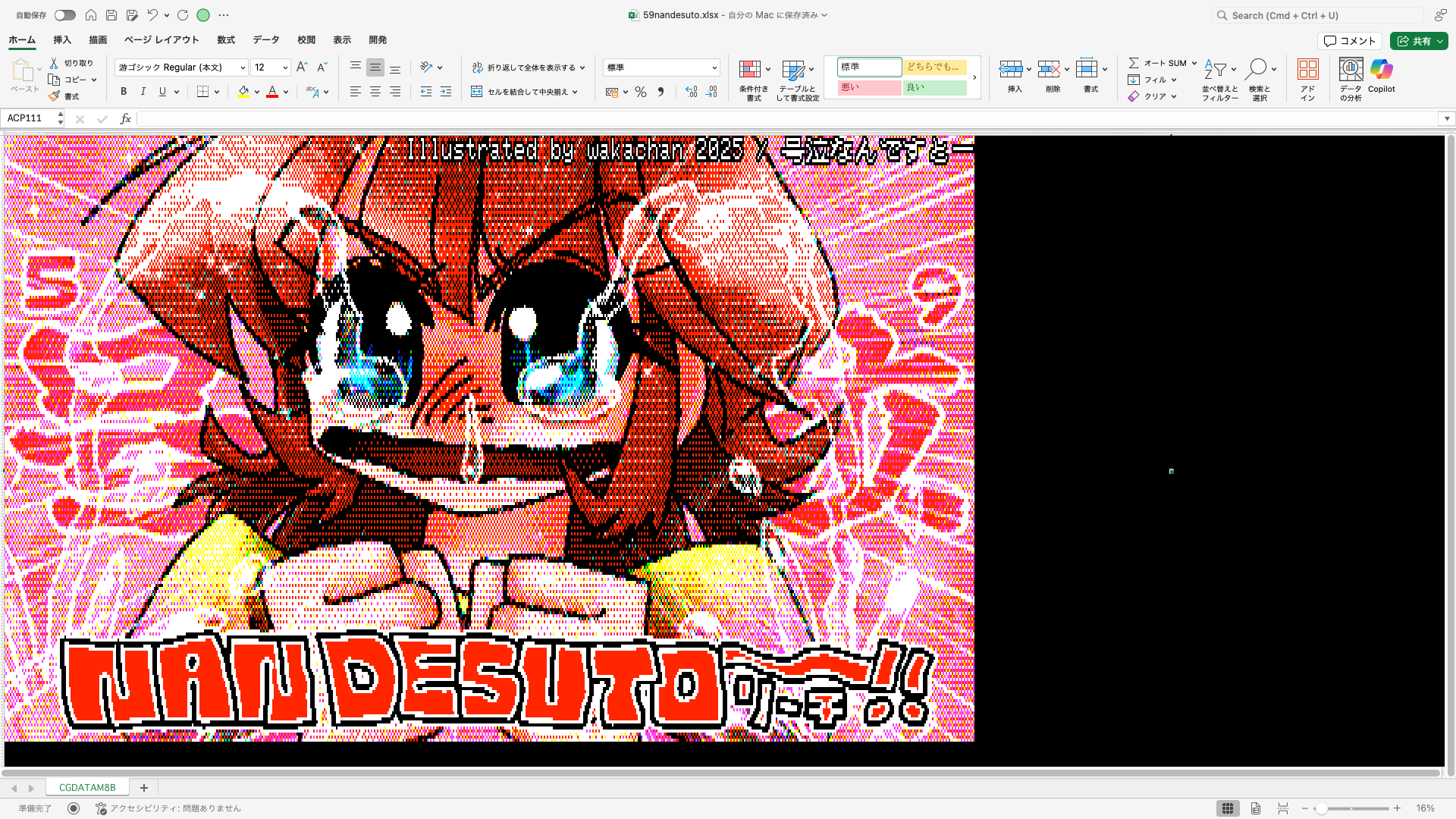Screen dimensions: 1456x819
Task: Increase decimal places icon
Action: 692,92
